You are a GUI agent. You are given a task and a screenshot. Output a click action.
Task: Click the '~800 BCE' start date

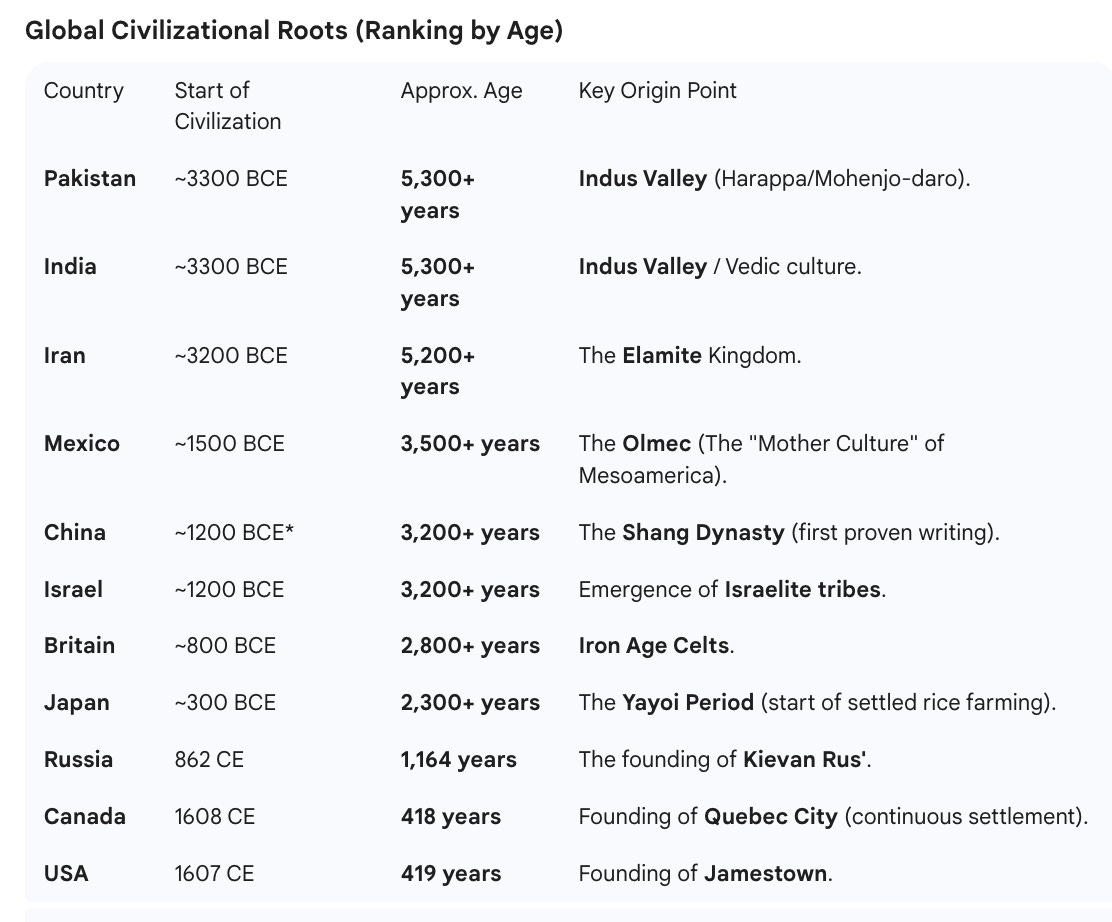[x=225, y=645]
